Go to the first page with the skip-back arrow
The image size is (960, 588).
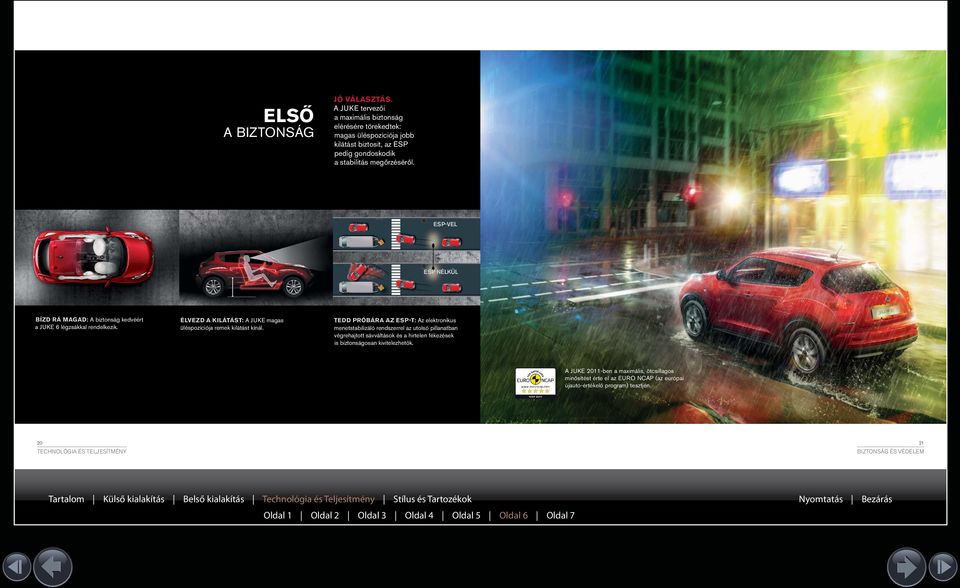[x=16, y=567]
